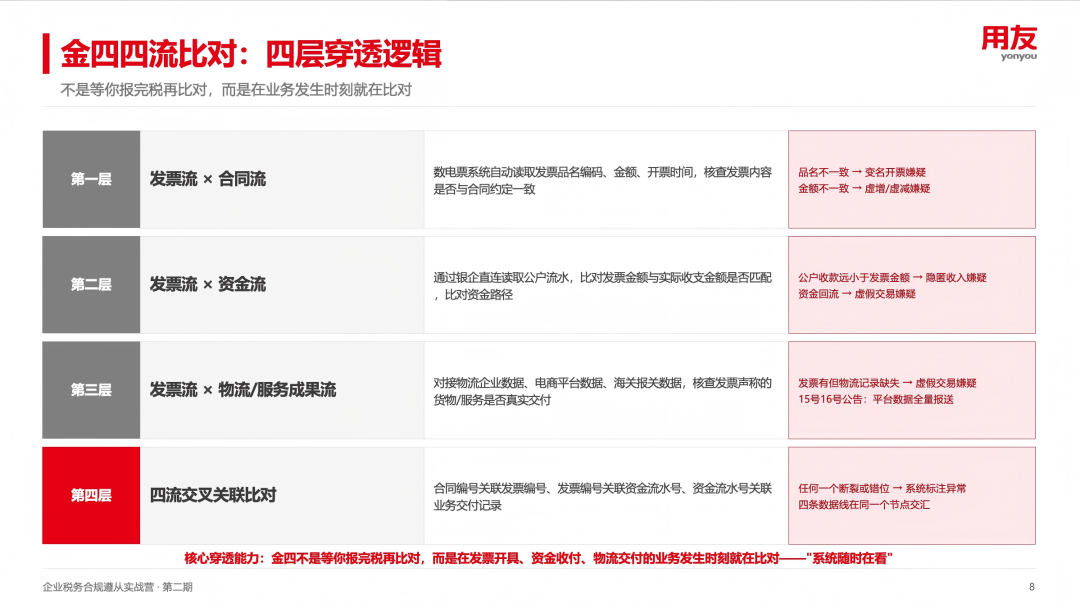Click the 发票流 × 物流/服务成果流 heading

242,390
